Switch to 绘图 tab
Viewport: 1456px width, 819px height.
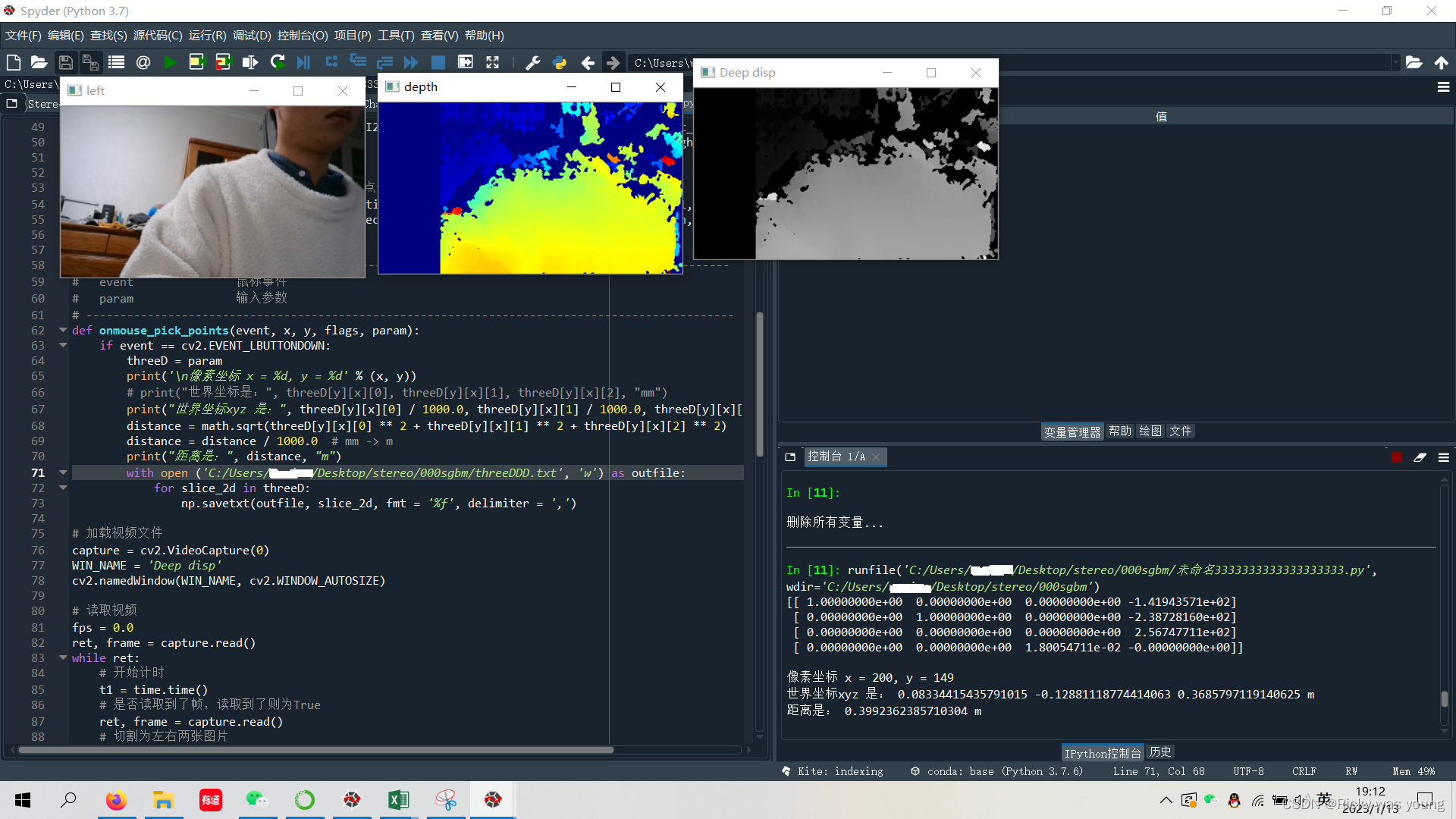[1150, 431]
